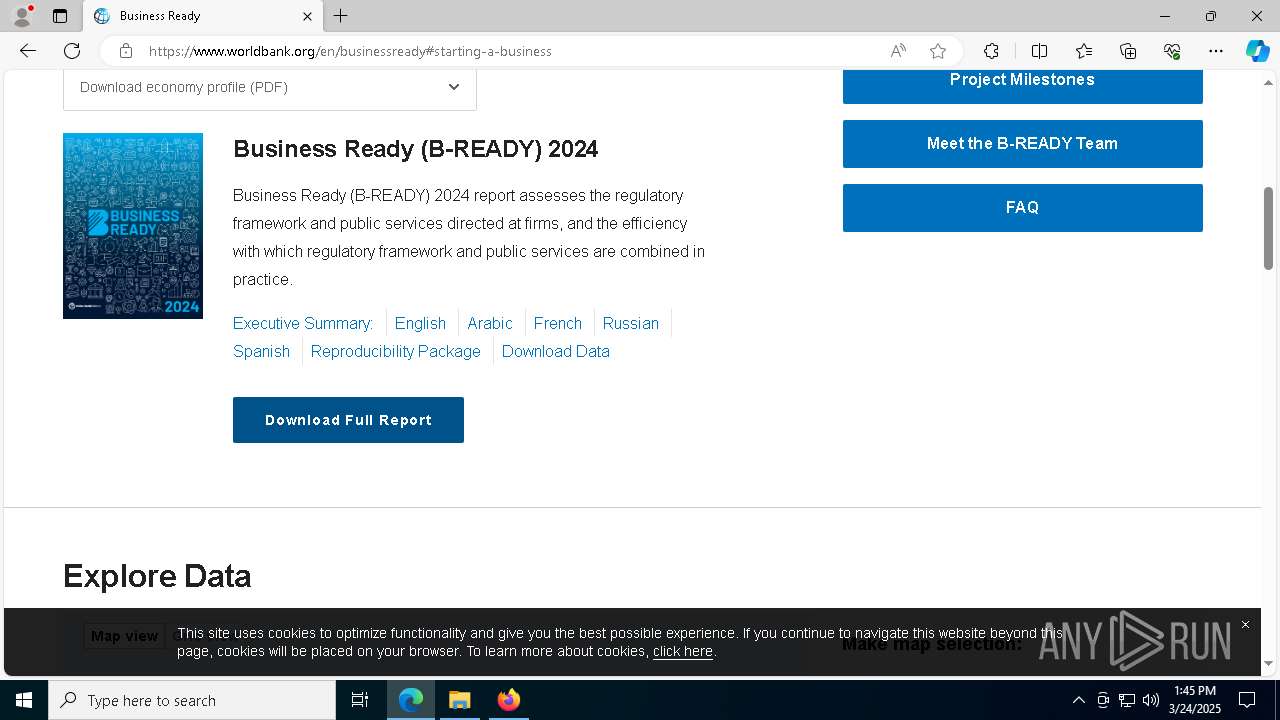Switch to Map view tab

124,636
